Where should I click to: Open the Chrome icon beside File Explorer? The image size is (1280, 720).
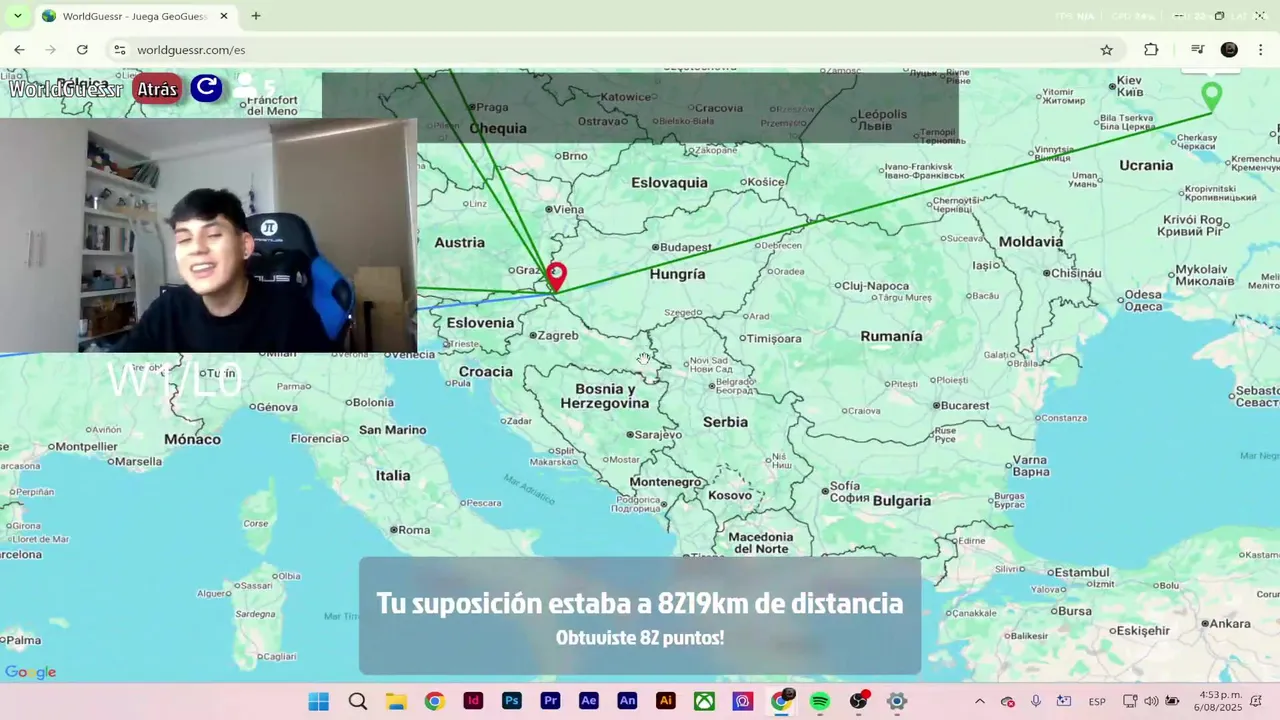434,701
